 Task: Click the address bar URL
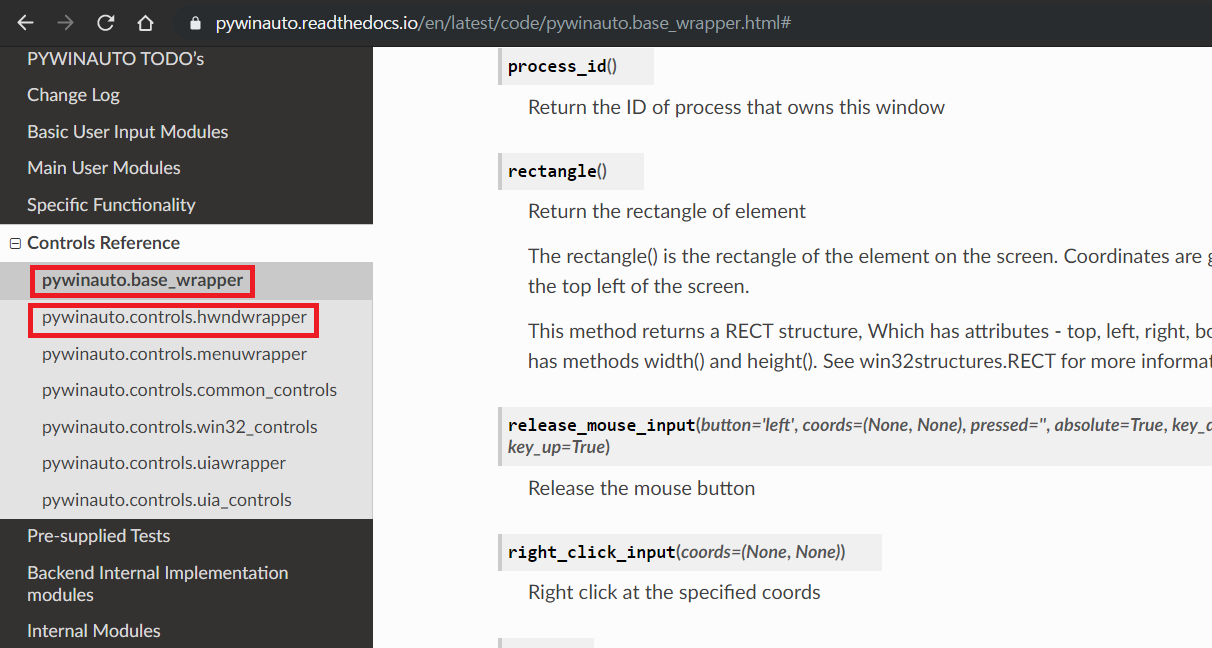[500, 22]
